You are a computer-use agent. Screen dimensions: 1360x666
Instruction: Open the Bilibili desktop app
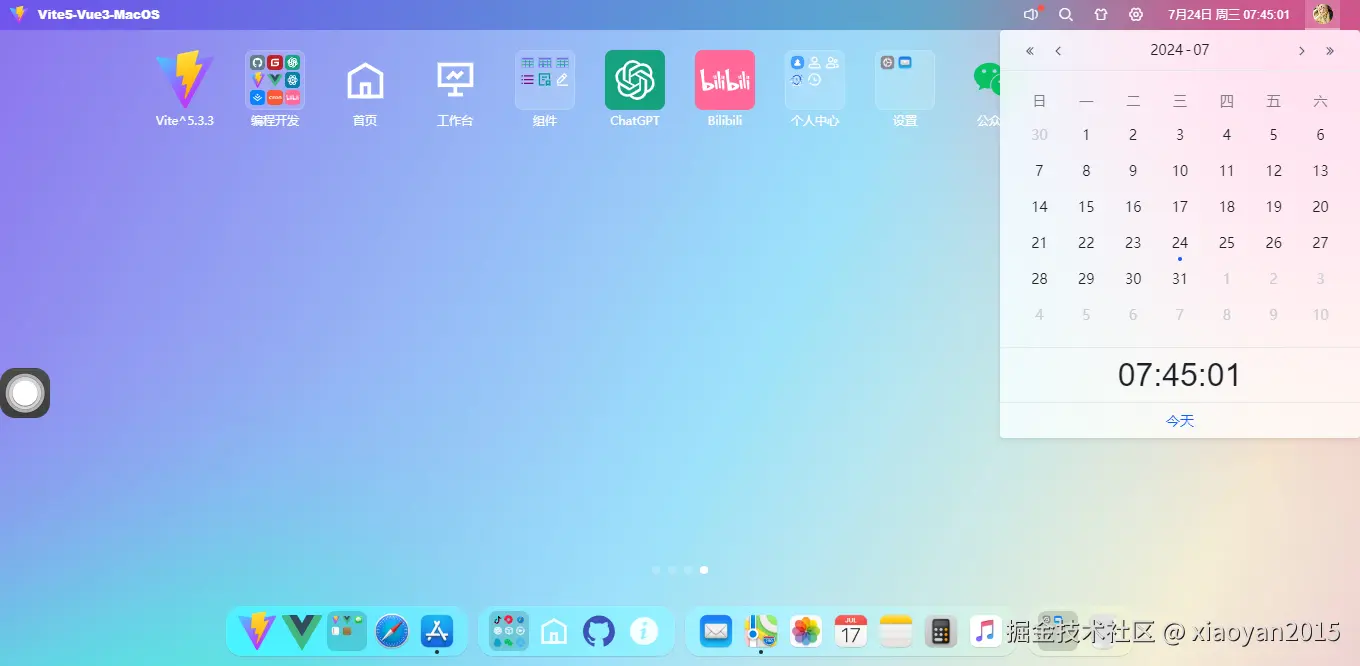point(724,79)
